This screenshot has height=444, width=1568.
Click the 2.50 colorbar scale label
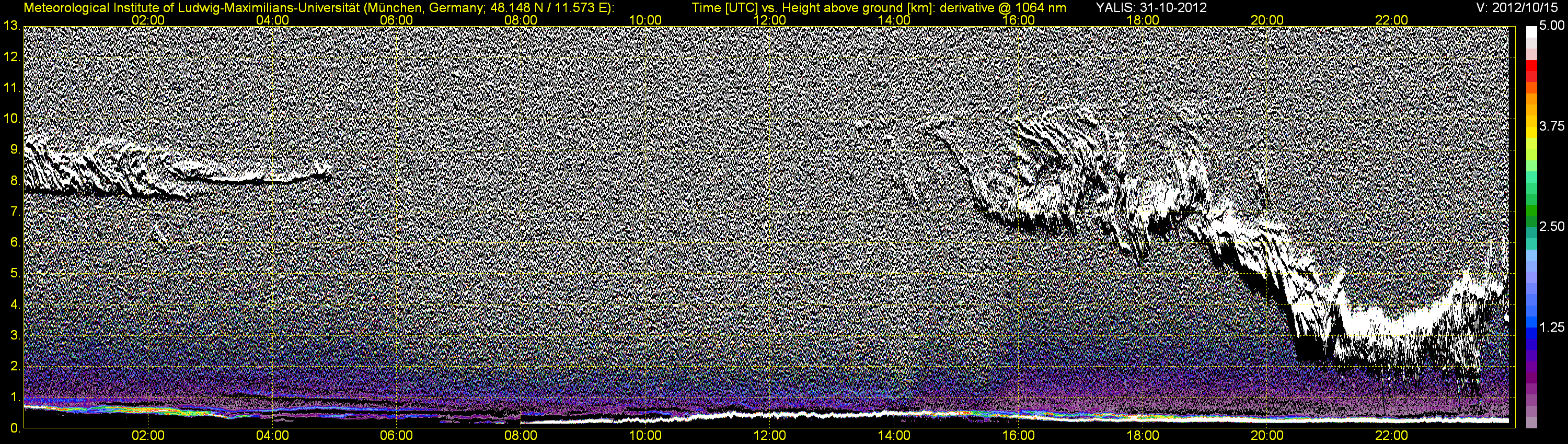1552,226
